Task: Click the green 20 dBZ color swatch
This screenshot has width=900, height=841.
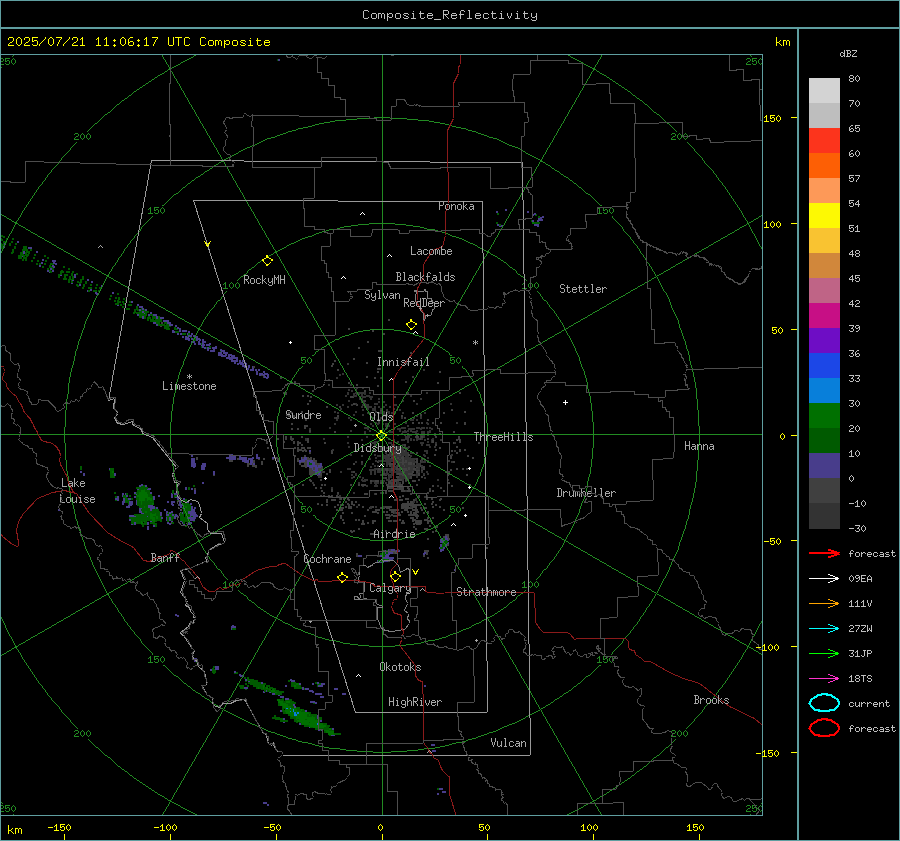Action: (824, 416)
